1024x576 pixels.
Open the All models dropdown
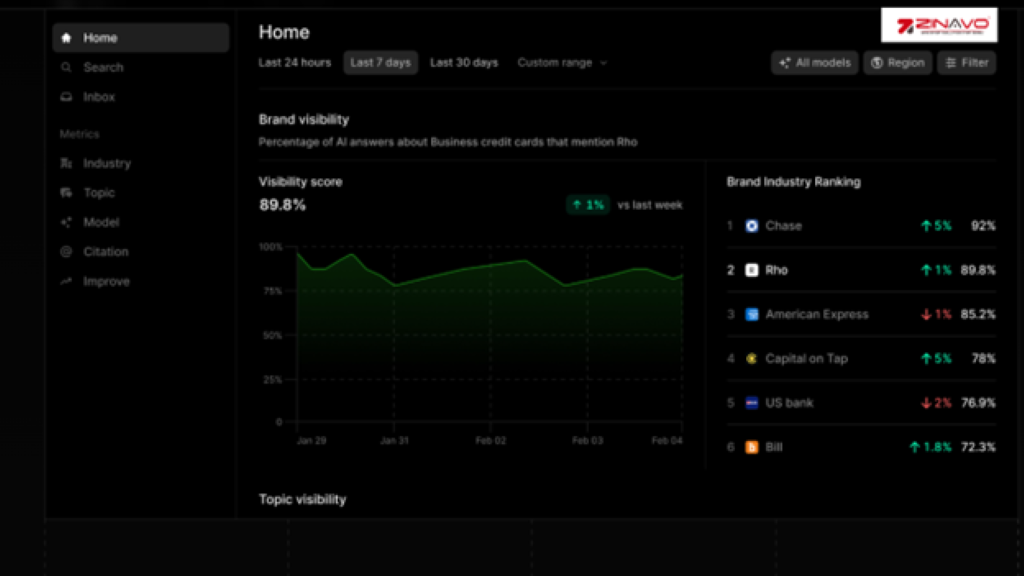815,63
